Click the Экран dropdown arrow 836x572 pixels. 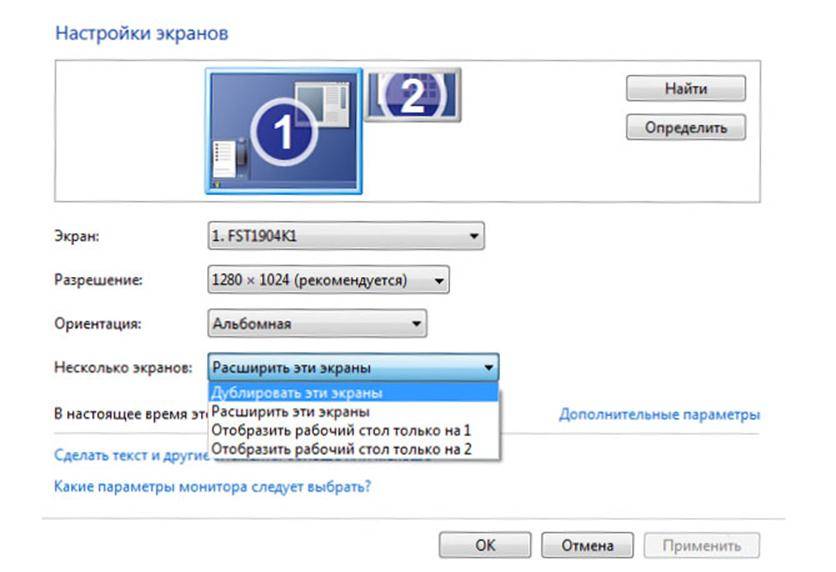[x=474, y=237]
